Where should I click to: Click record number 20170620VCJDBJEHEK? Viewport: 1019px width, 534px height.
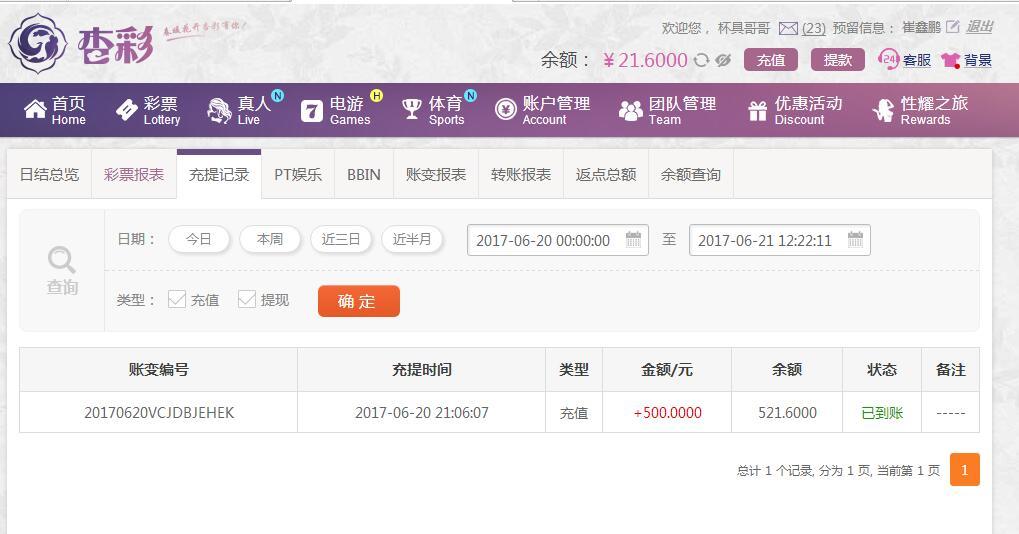point(159,413)
